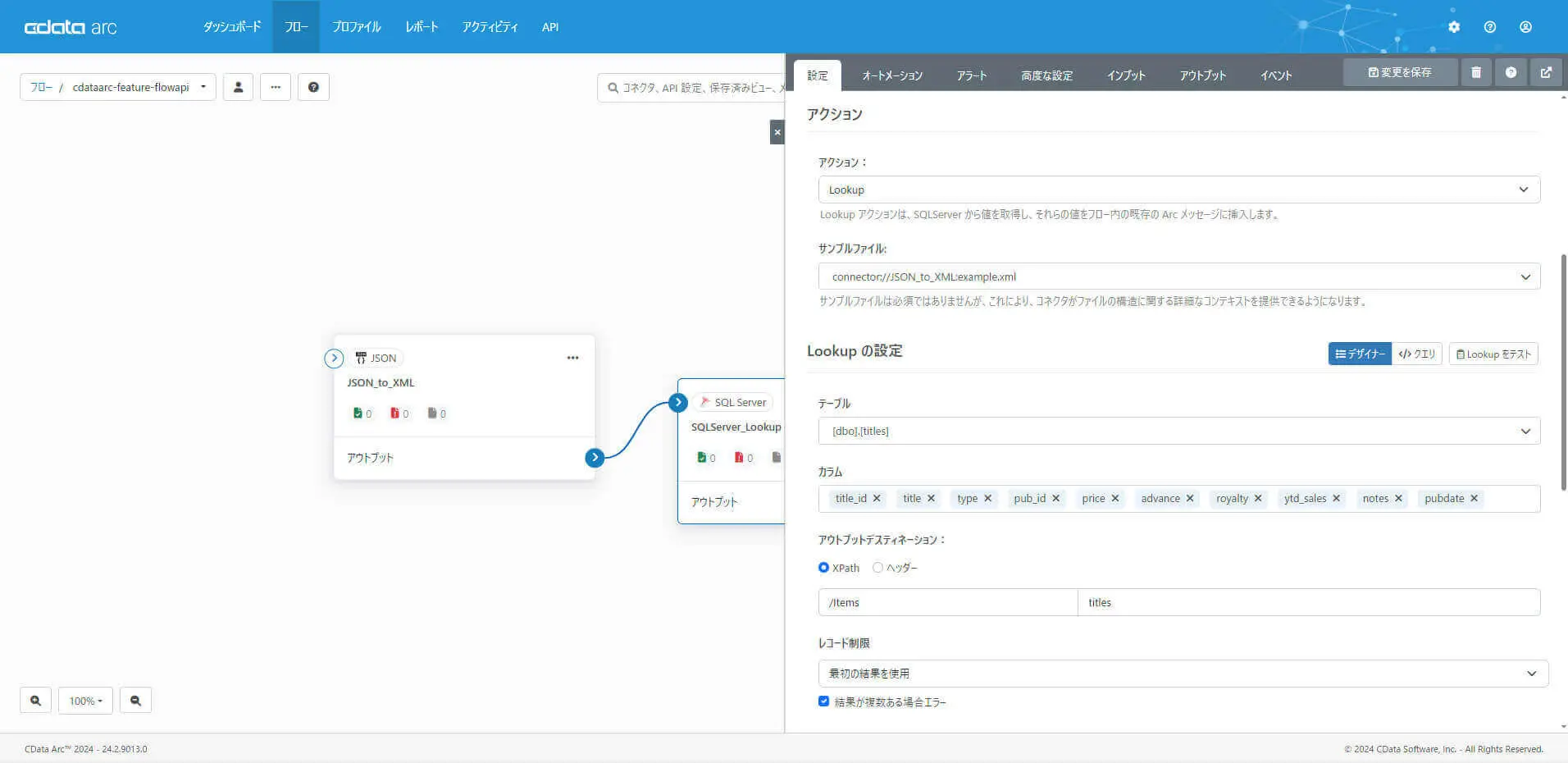Open the workspace more options button
The height and width of the screenshot is (763, 1568).
tap(276, 87)
